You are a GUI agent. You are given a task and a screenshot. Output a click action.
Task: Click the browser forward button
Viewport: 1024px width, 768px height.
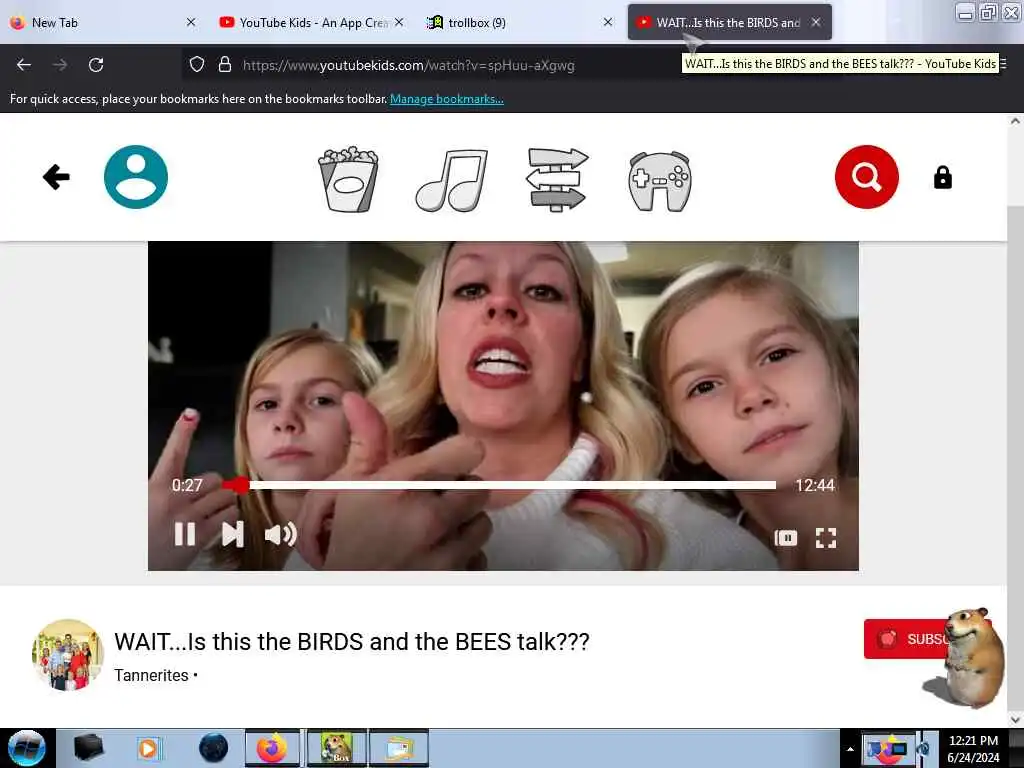point(60,65)
